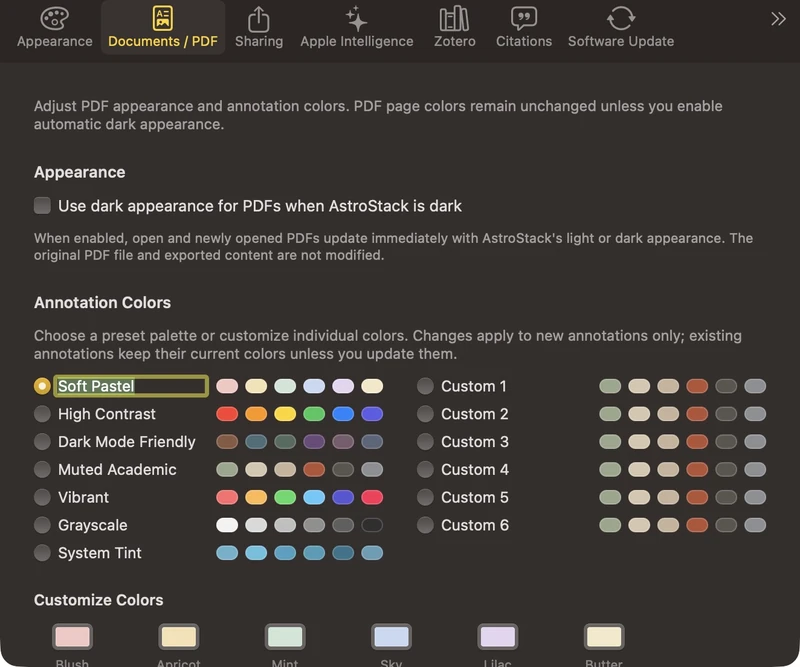Open the Sky color well

(x=391, y=636)
